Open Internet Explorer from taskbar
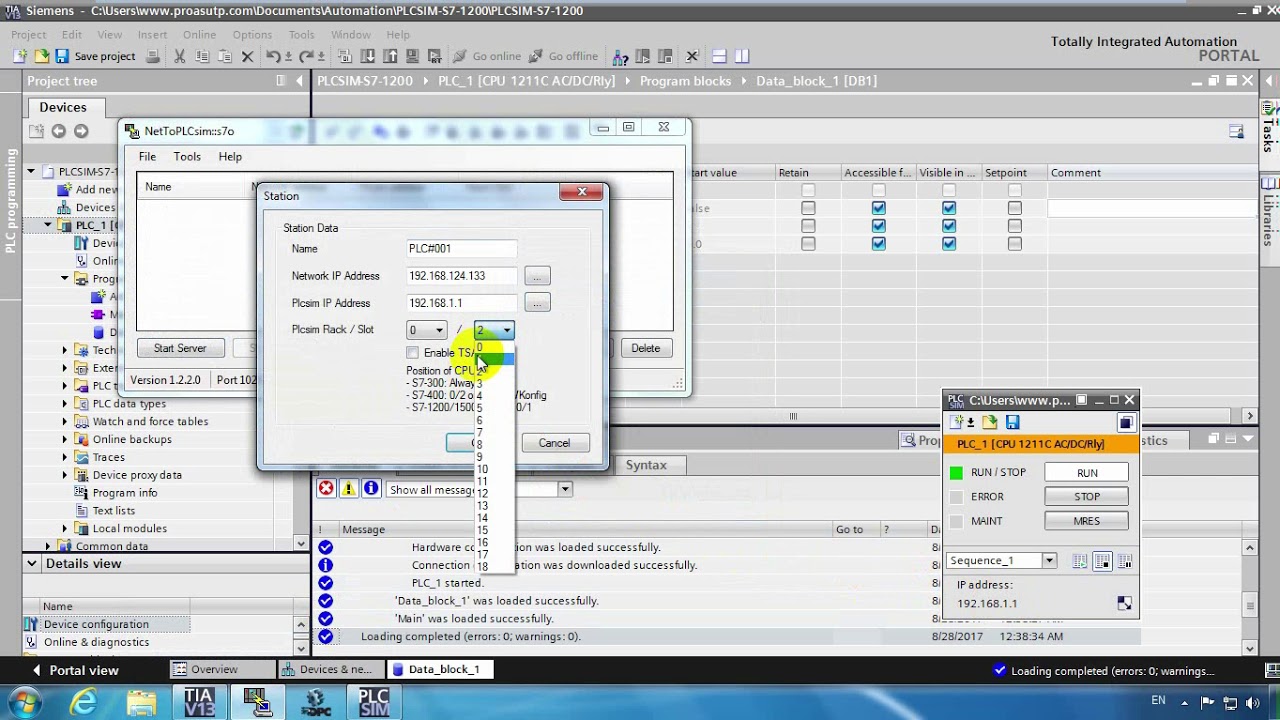1280x720 pixels. point(84,702)
